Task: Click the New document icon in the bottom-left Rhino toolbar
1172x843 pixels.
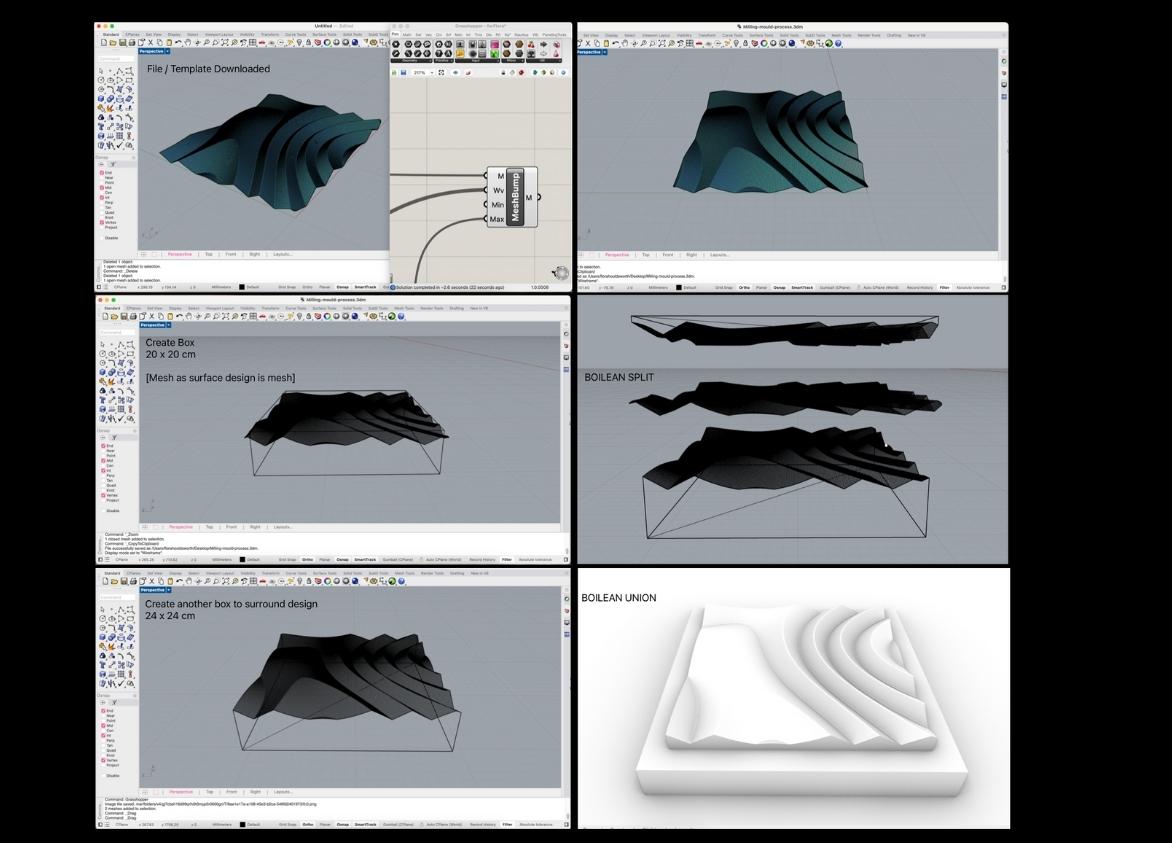Action: (x=104, y=581)
